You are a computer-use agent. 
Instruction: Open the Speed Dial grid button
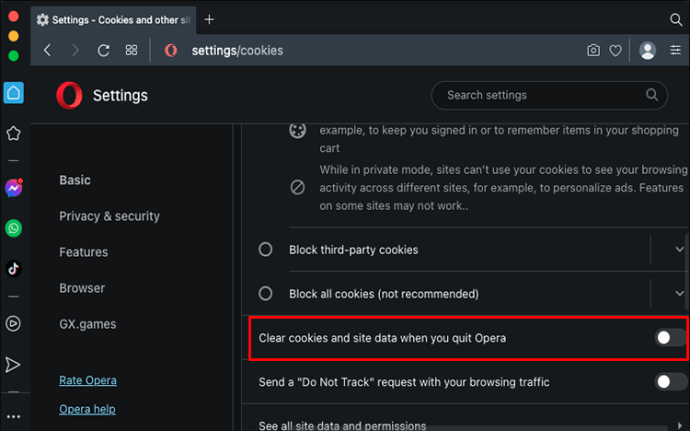(x=131, y=50)
